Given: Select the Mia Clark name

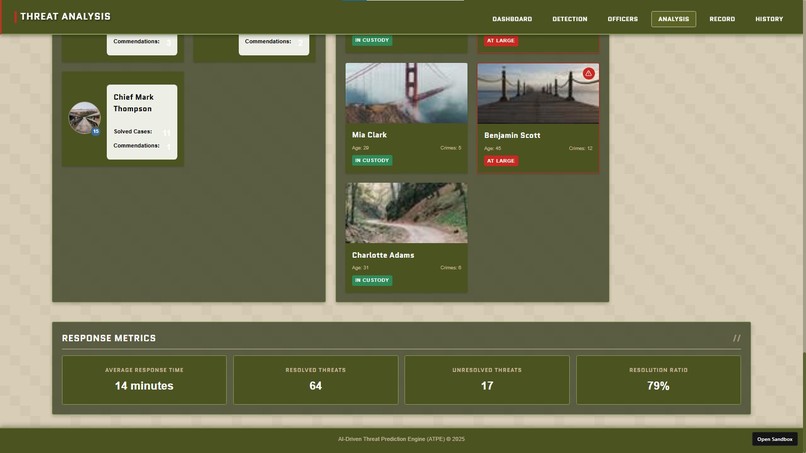Looking at the screenshot, I should (x=369, y=135).
